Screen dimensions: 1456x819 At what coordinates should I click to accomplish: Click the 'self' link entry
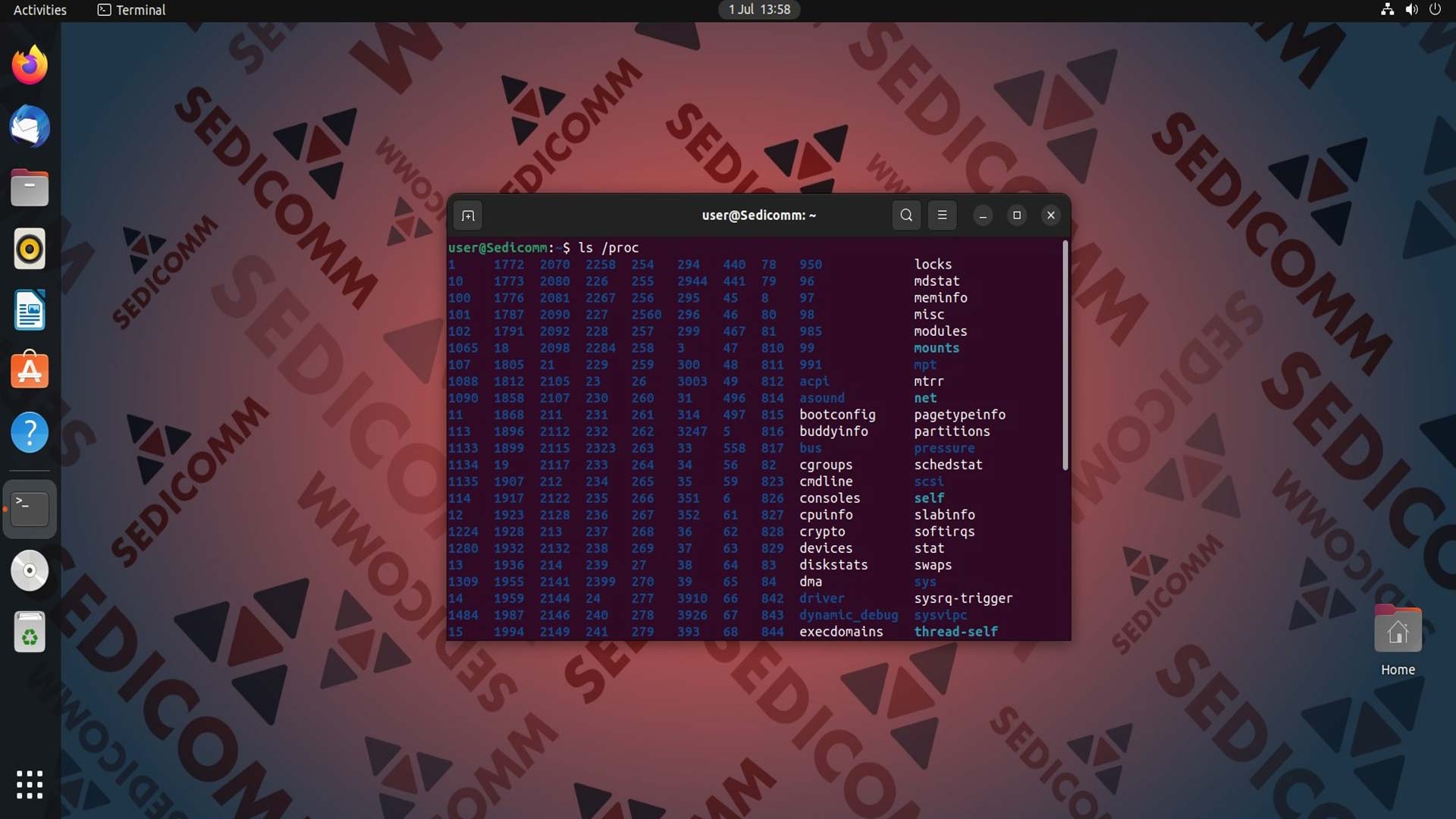(929, 498)
